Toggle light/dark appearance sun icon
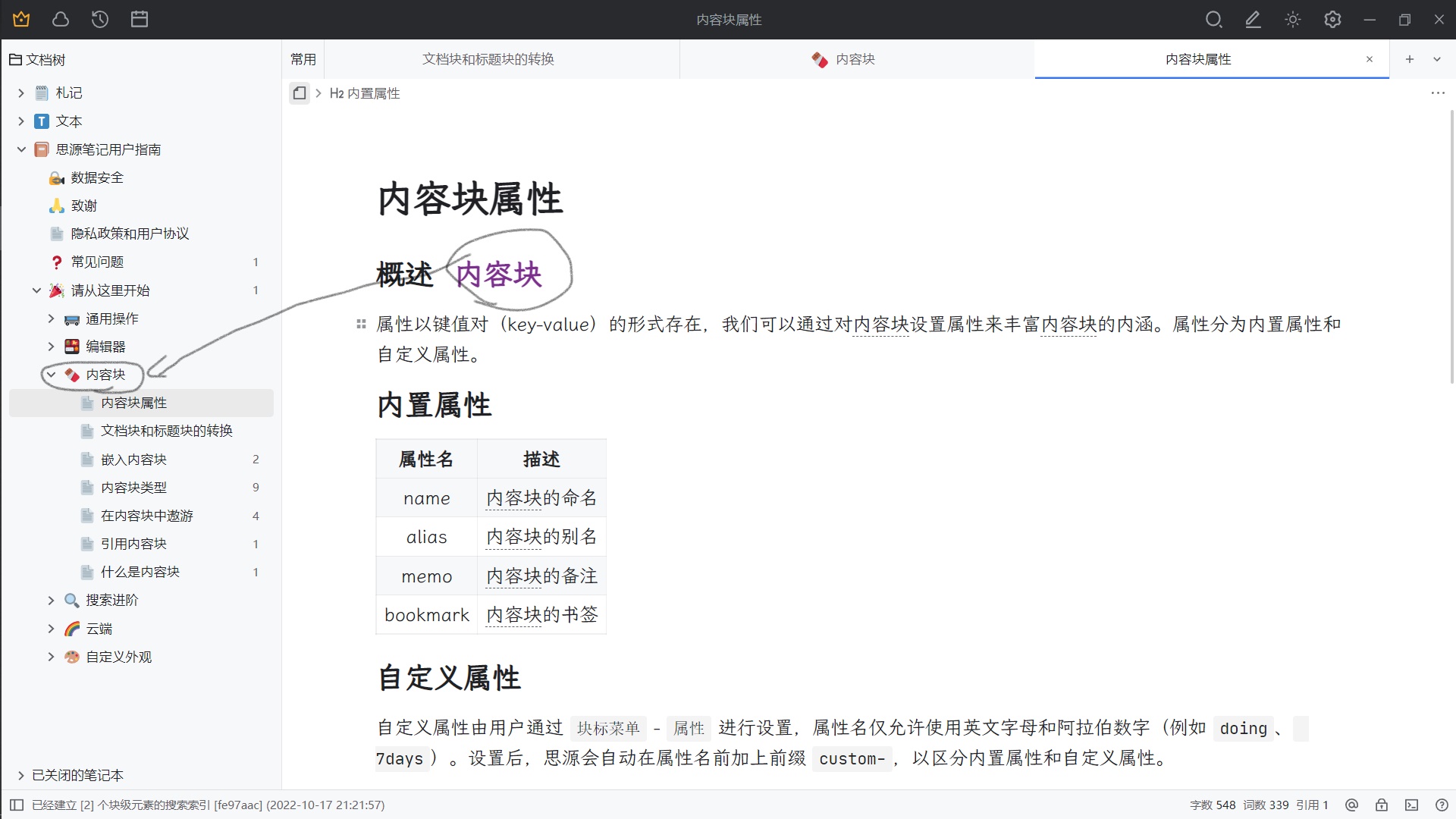Image resolution: width=1456 pixels, height=819 pixels. tap(1293, 20)
